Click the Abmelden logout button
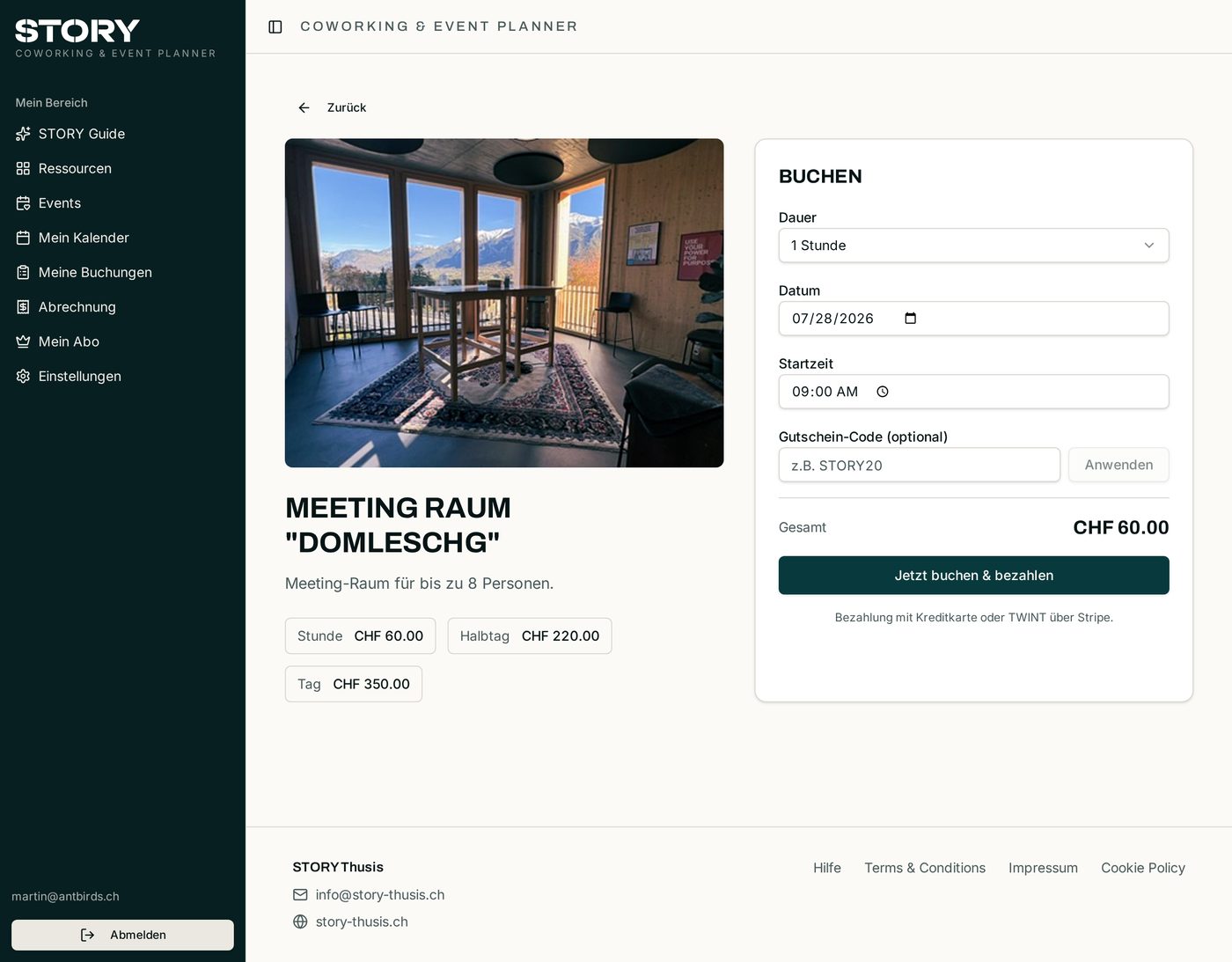 [122, 935]
